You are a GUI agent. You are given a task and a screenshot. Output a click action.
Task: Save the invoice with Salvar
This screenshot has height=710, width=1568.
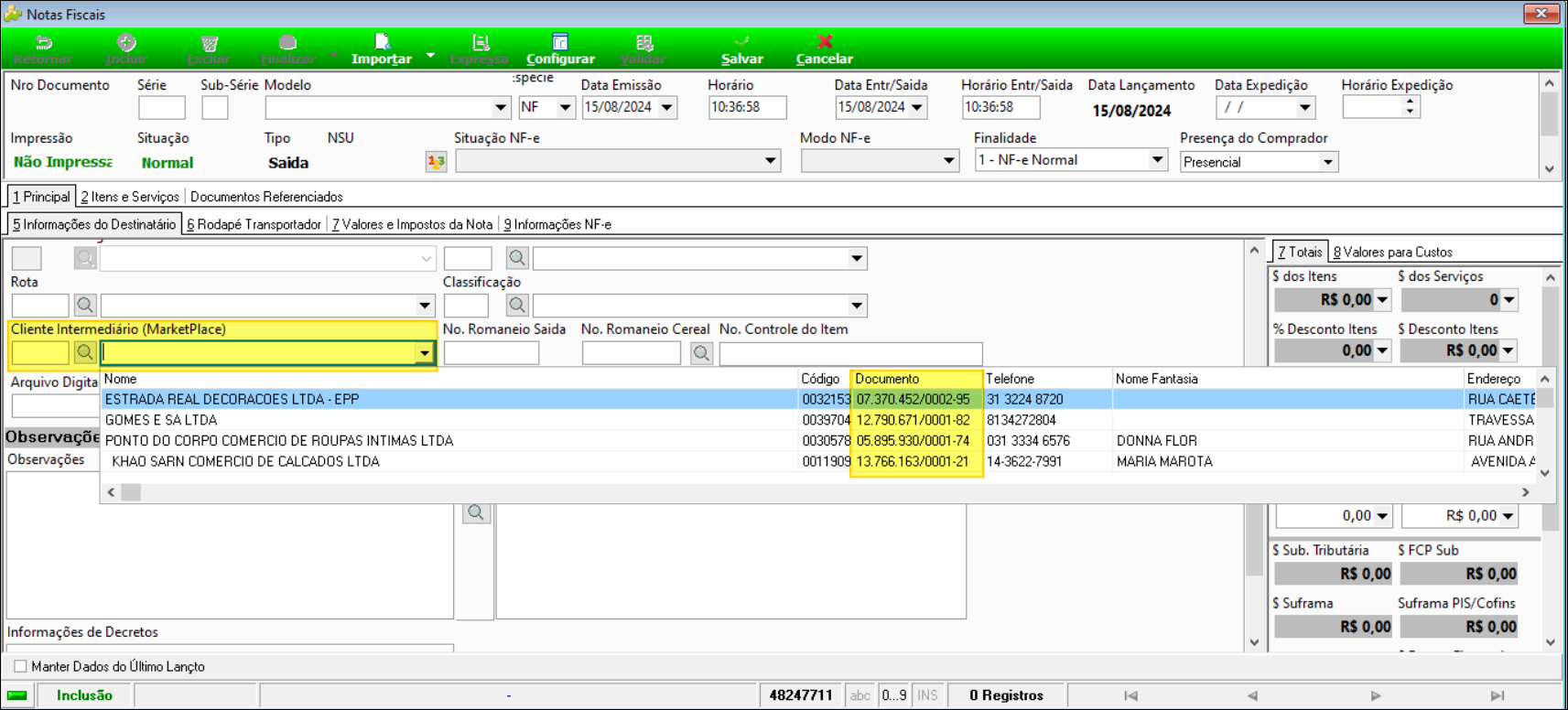tap(741, 49)
